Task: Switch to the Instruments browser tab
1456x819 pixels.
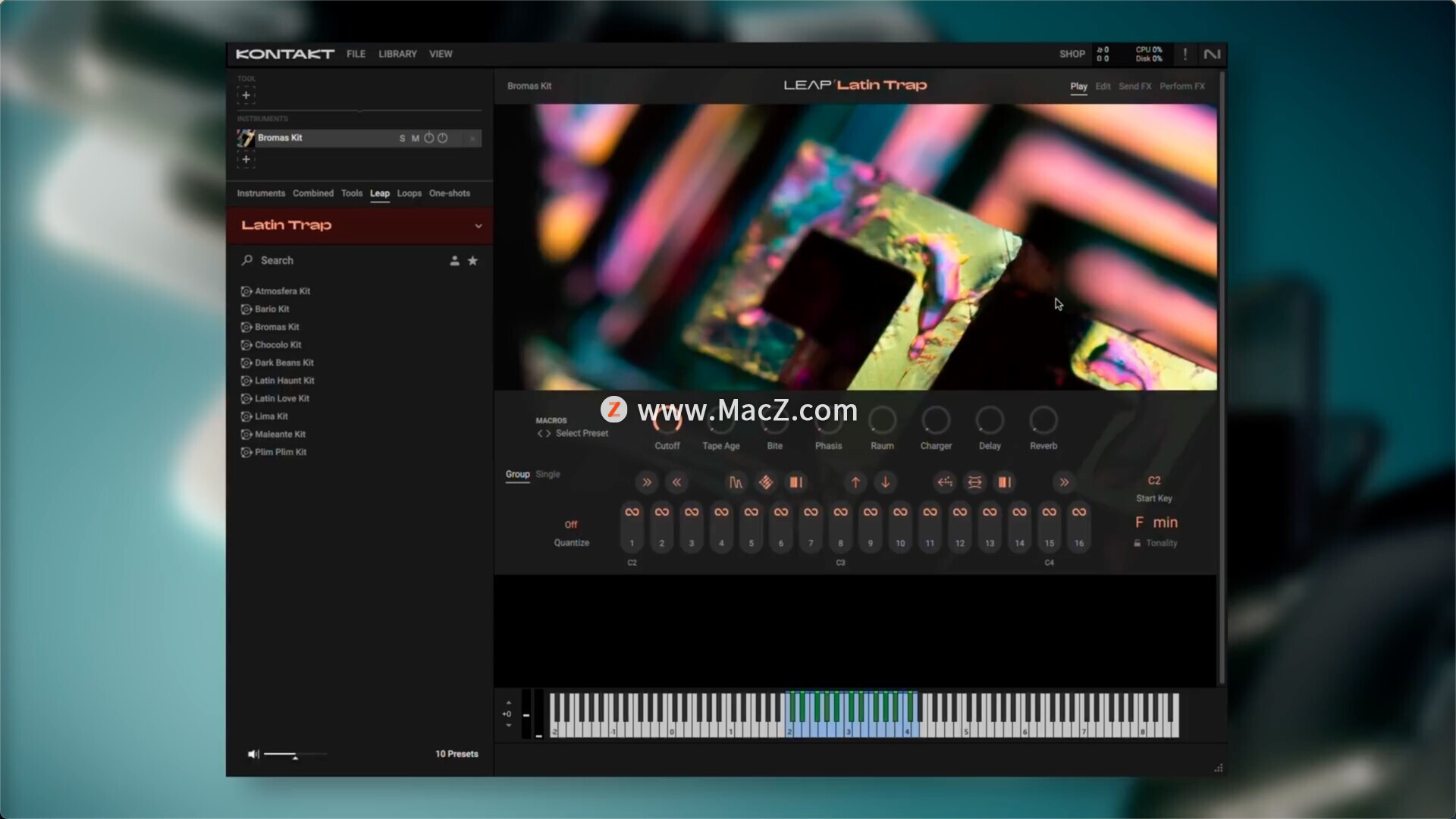Action: (261, 193)
